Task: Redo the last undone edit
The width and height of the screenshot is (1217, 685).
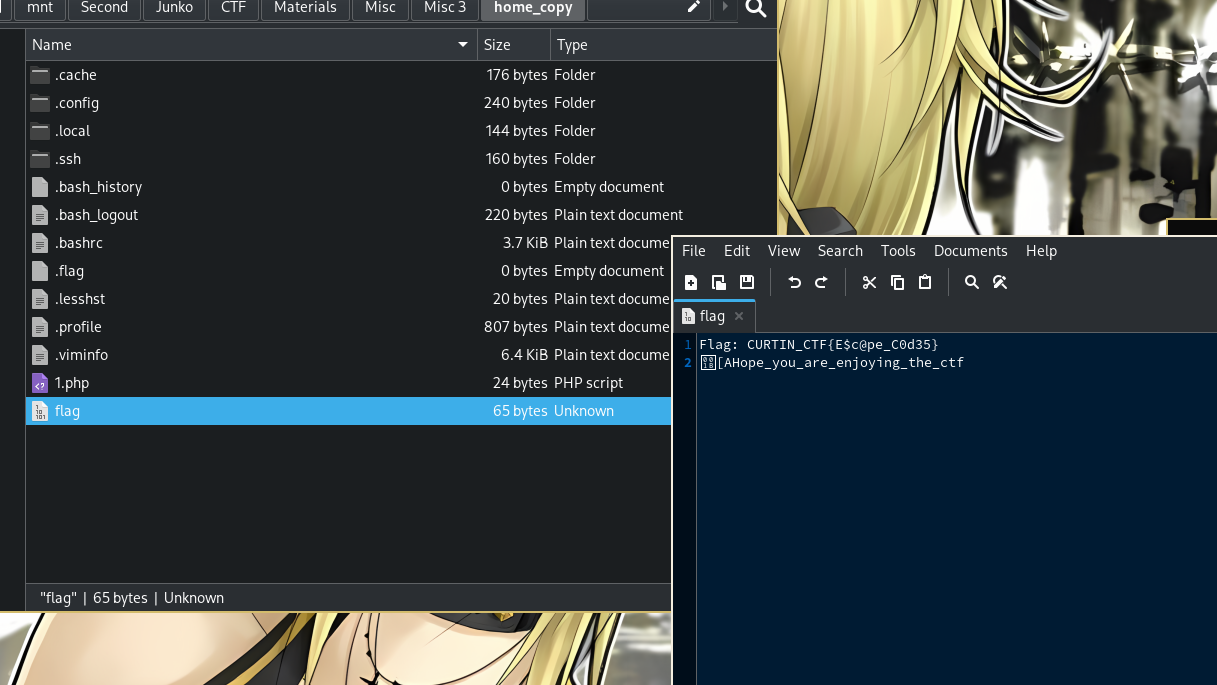Action: coord(821,283)
